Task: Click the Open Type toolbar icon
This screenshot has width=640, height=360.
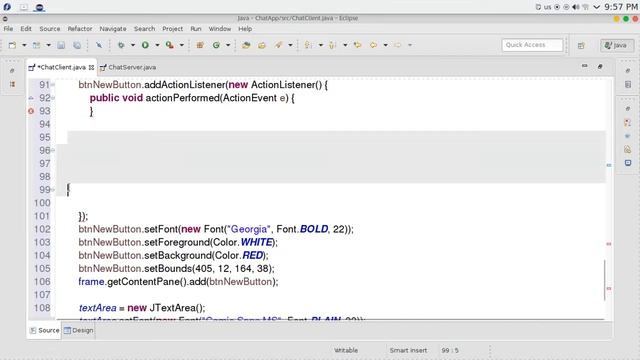Action: 246,45
